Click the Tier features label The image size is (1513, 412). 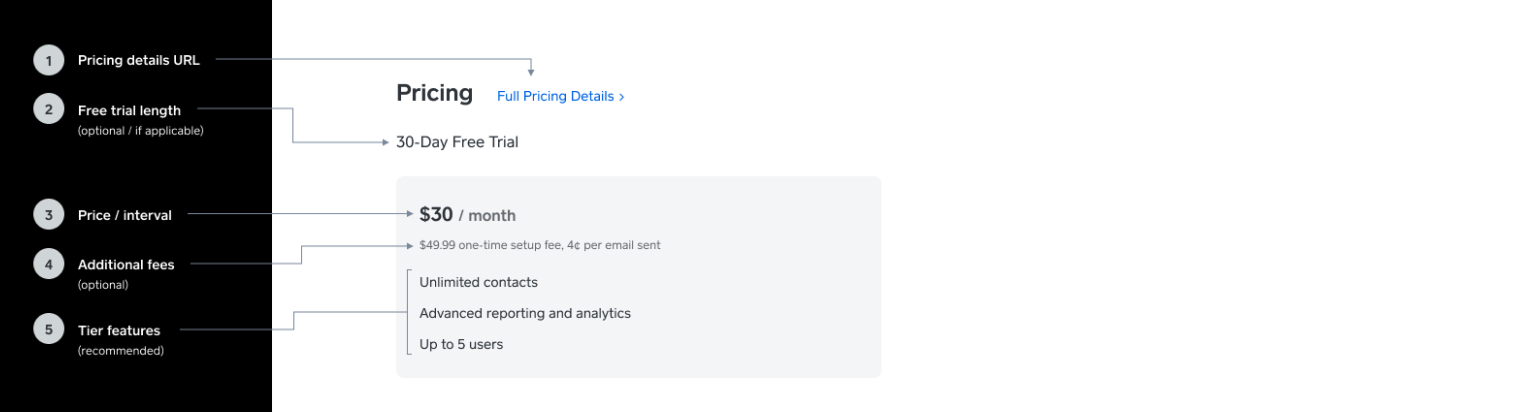pos(119,330)
